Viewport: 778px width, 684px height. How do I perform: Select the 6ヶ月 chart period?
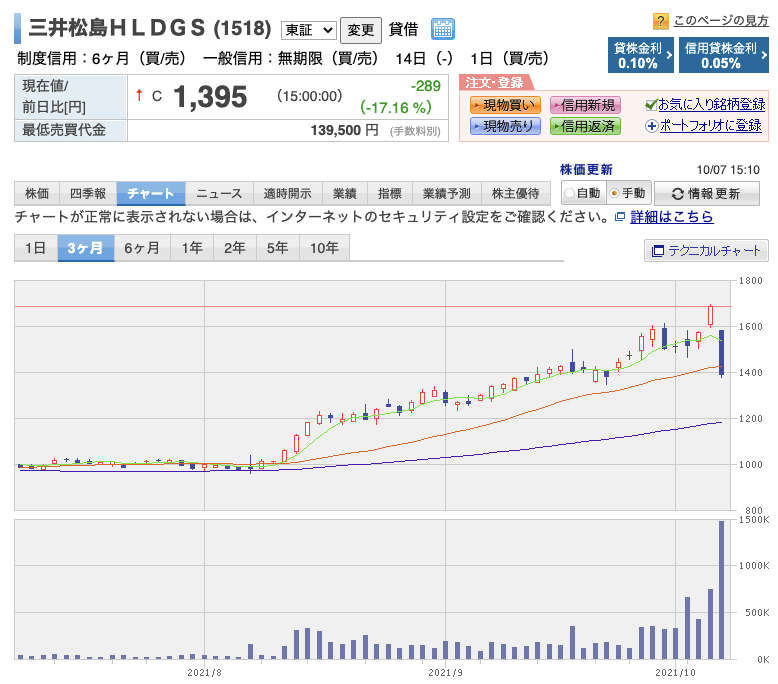[x=142, y=248]
